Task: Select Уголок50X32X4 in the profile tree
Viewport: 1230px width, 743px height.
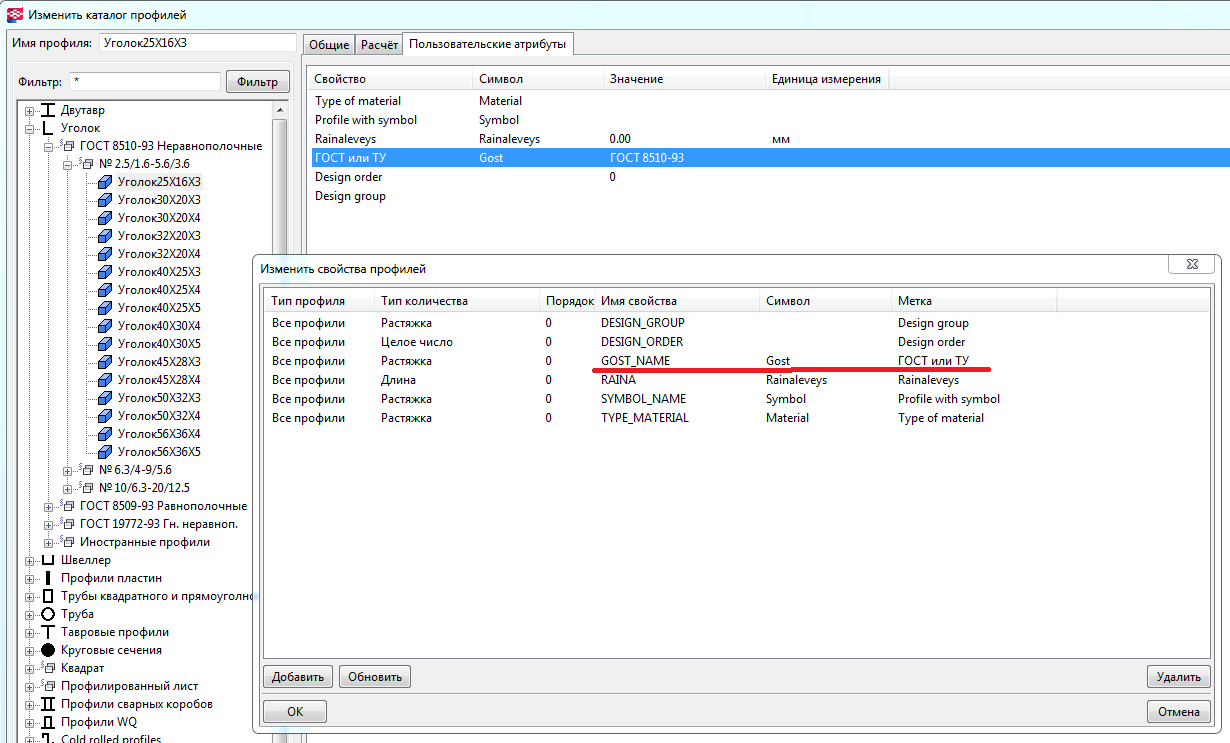Action: (159, 416)
